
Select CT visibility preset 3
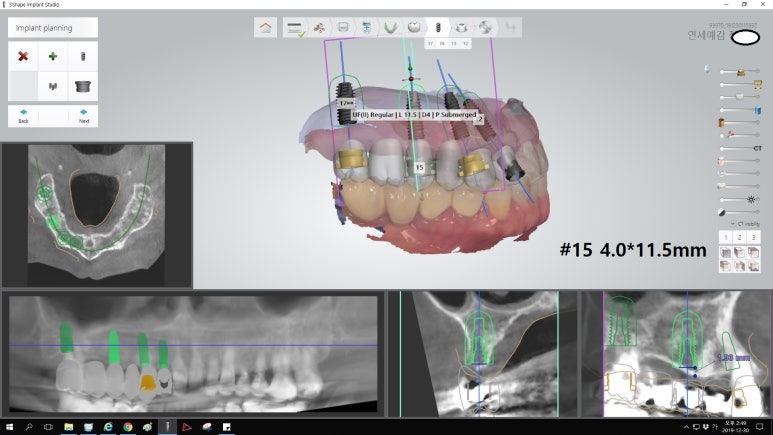(x=753, y=237)
